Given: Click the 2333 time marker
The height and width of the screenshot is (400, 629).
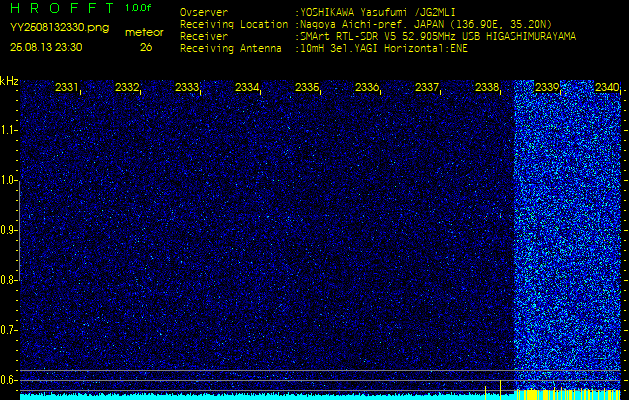Looking at the screenshot, I should click(x=187, y=87).
